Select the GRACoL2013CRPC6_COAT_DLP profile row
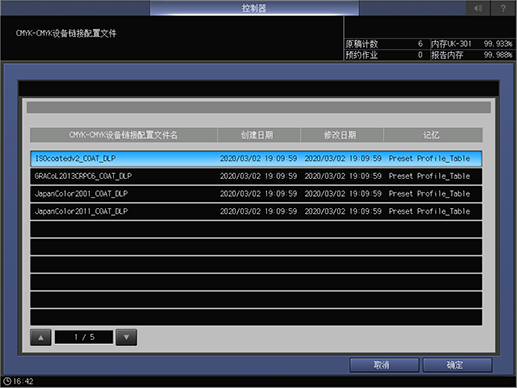The image size is (517, 388). tap(256, 176)
